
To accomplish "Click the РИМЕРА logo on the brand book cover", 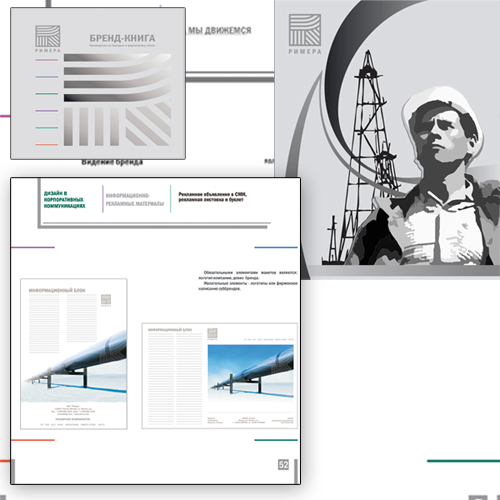I will pos(48,39).
